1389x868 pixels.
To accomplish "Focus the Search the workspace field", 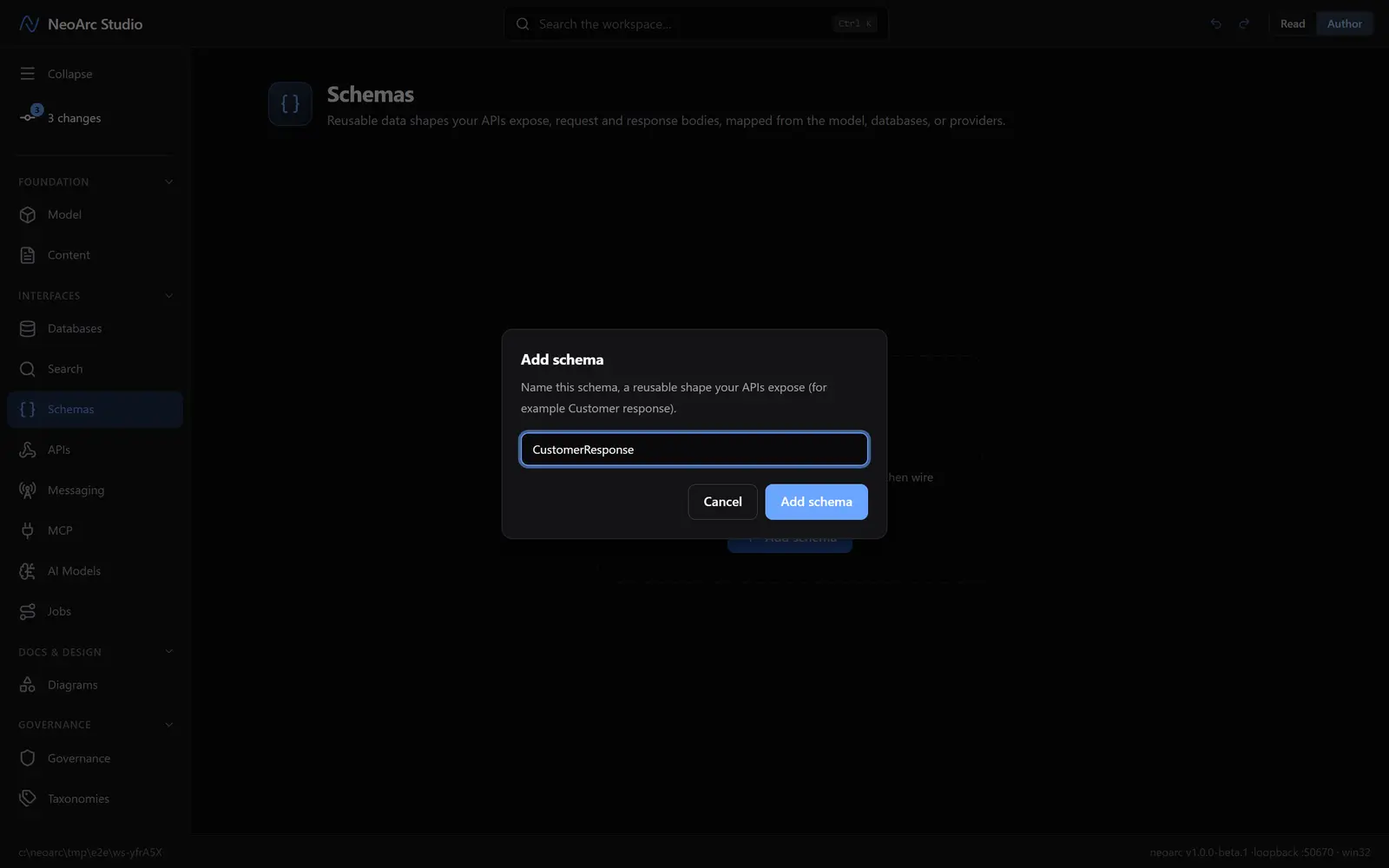I will (695, 24).
